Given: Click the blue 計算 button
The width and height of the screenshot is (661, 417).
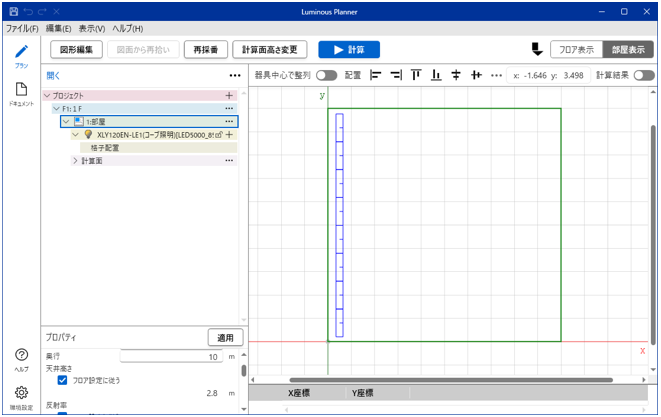Looking at the screenshot, I should pos(349,49).
